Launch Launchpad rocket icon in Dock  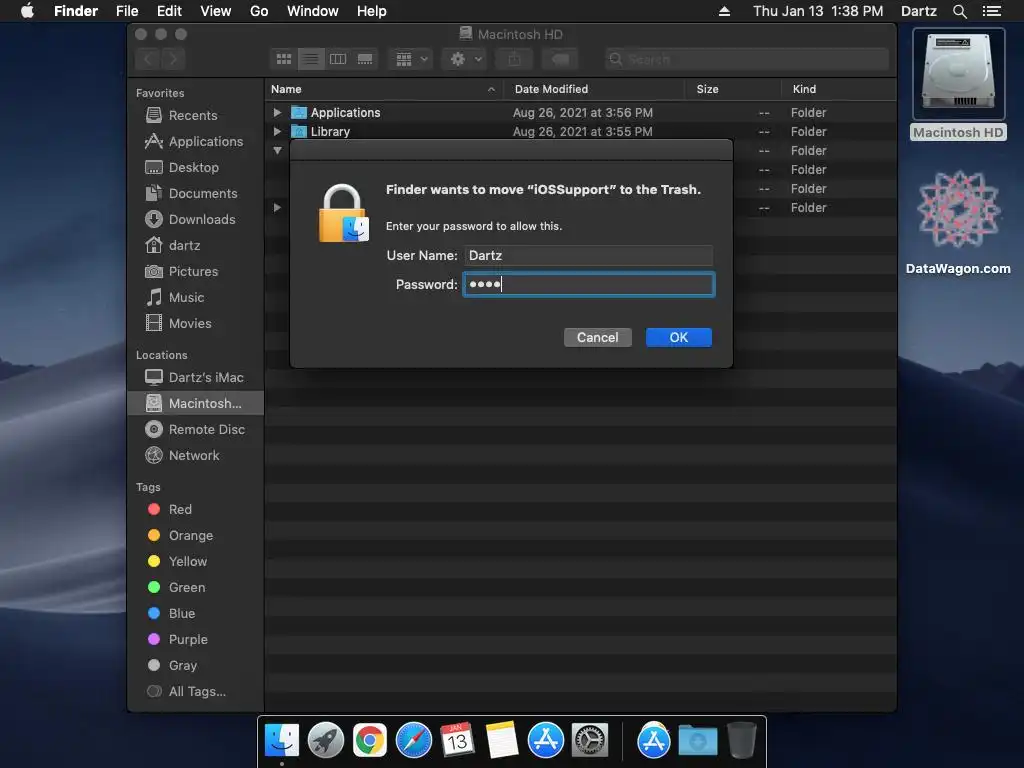pos(325,740)
